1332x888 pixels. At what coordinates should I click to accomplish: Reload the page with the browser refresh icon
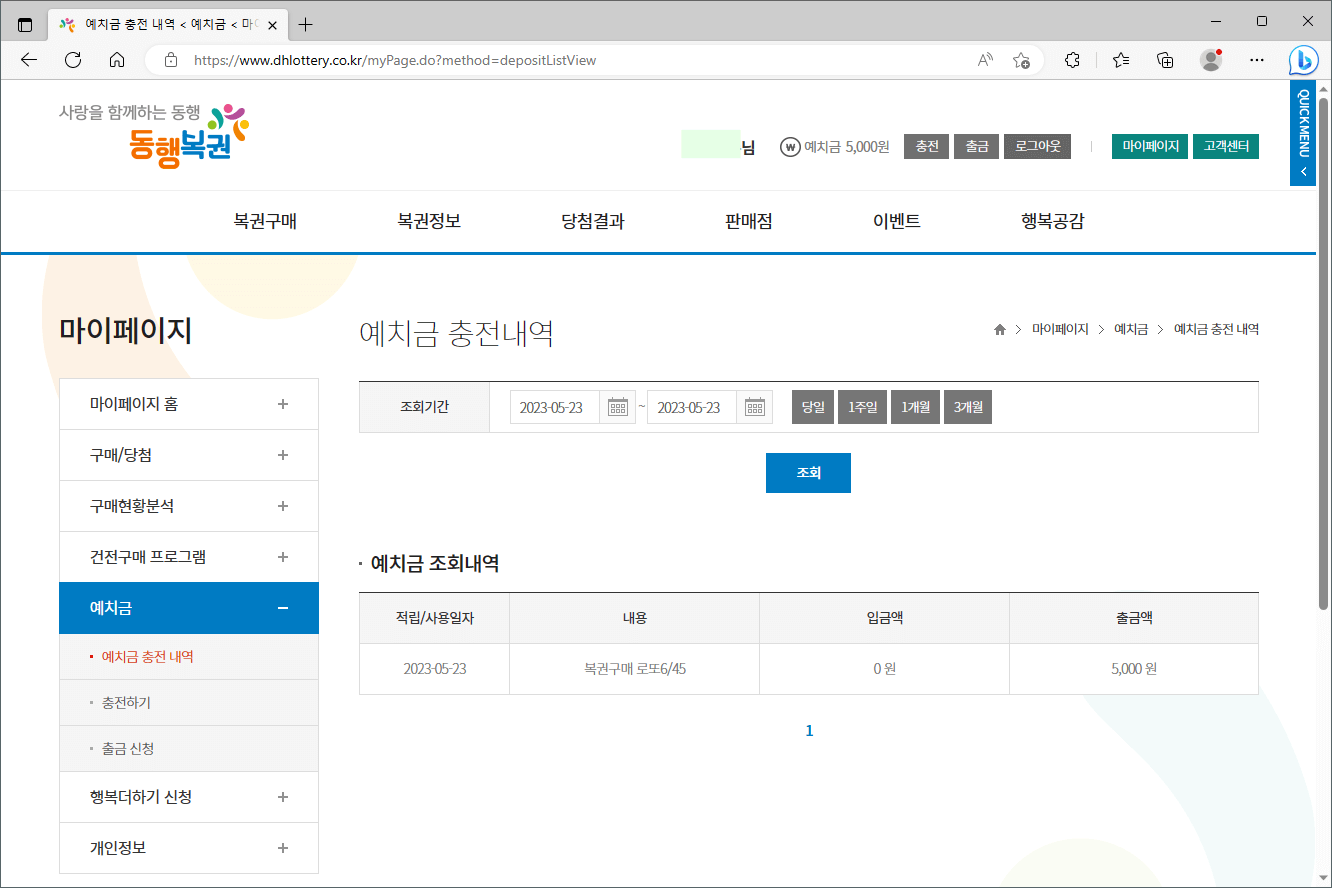(x=72, y=60)
